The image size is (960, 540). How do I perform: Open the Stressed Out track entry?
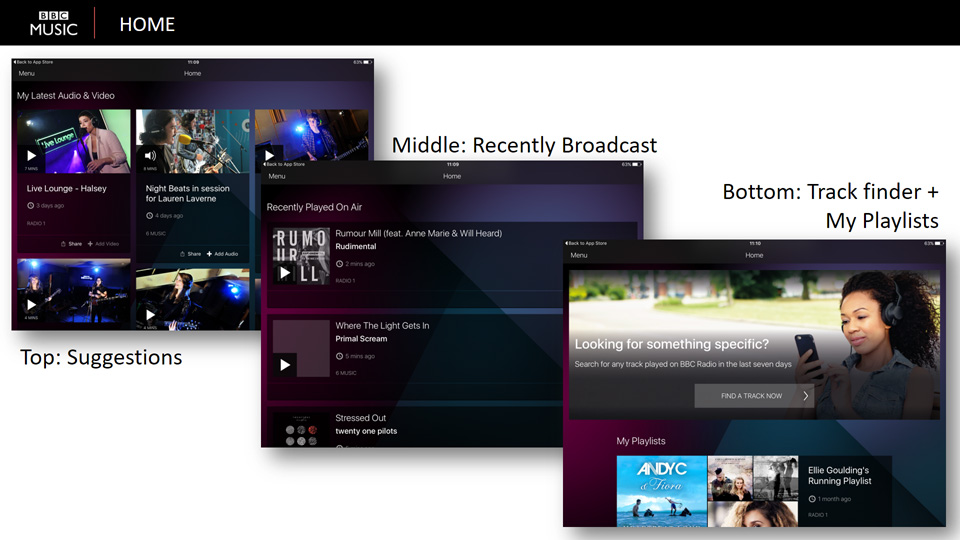click(361, 418)
